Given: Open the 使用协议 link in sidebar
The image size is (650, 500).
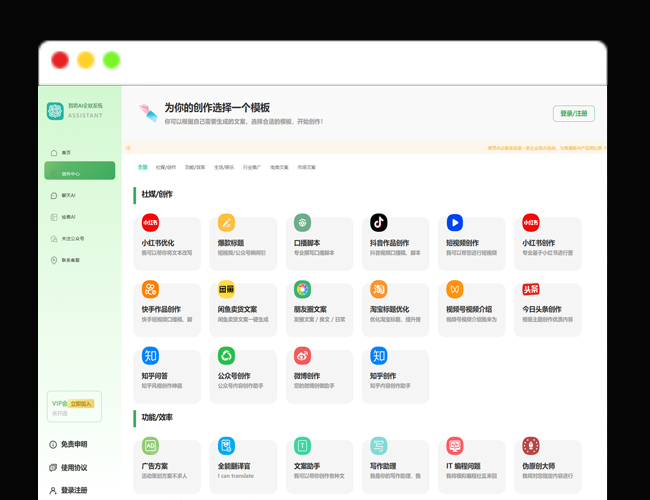Looking at the screenshot, I should [x=73, y=467].
